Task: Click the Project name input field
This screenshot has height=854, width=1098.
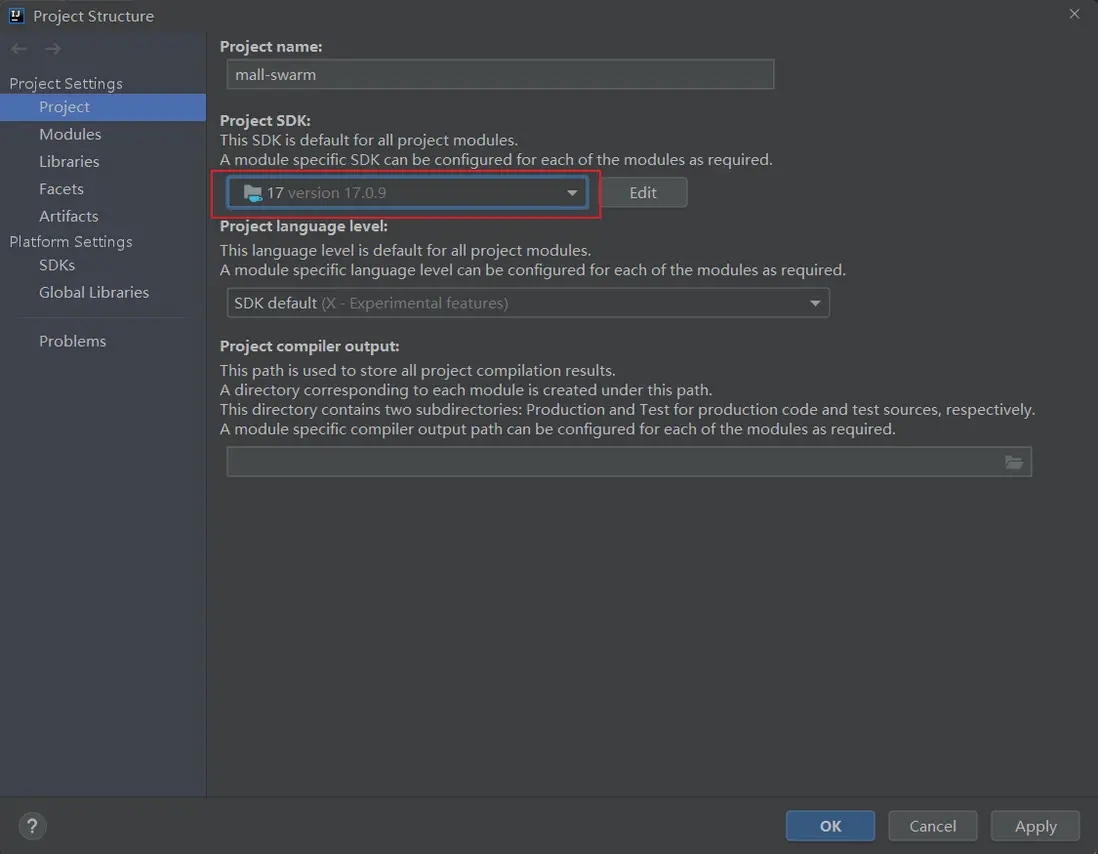Action: click(x=500, y=74)
